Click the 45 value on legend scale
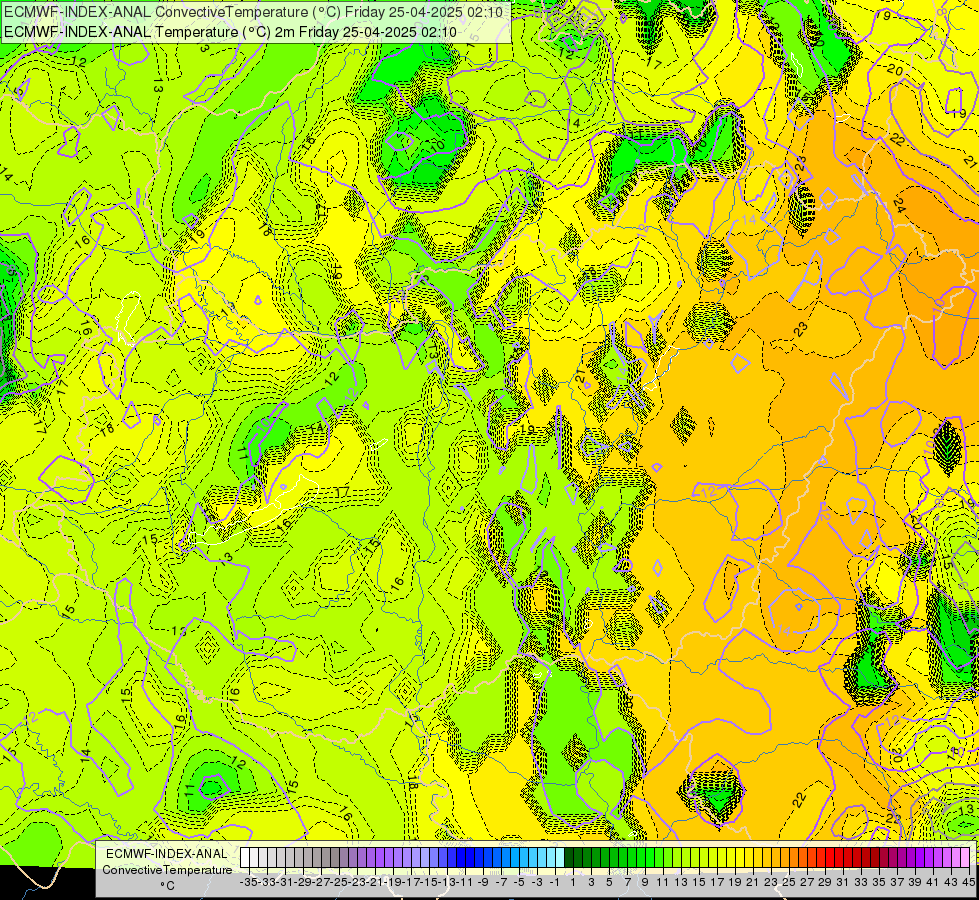The height and width of the screenshot is (900, 979). click(968, 882)
